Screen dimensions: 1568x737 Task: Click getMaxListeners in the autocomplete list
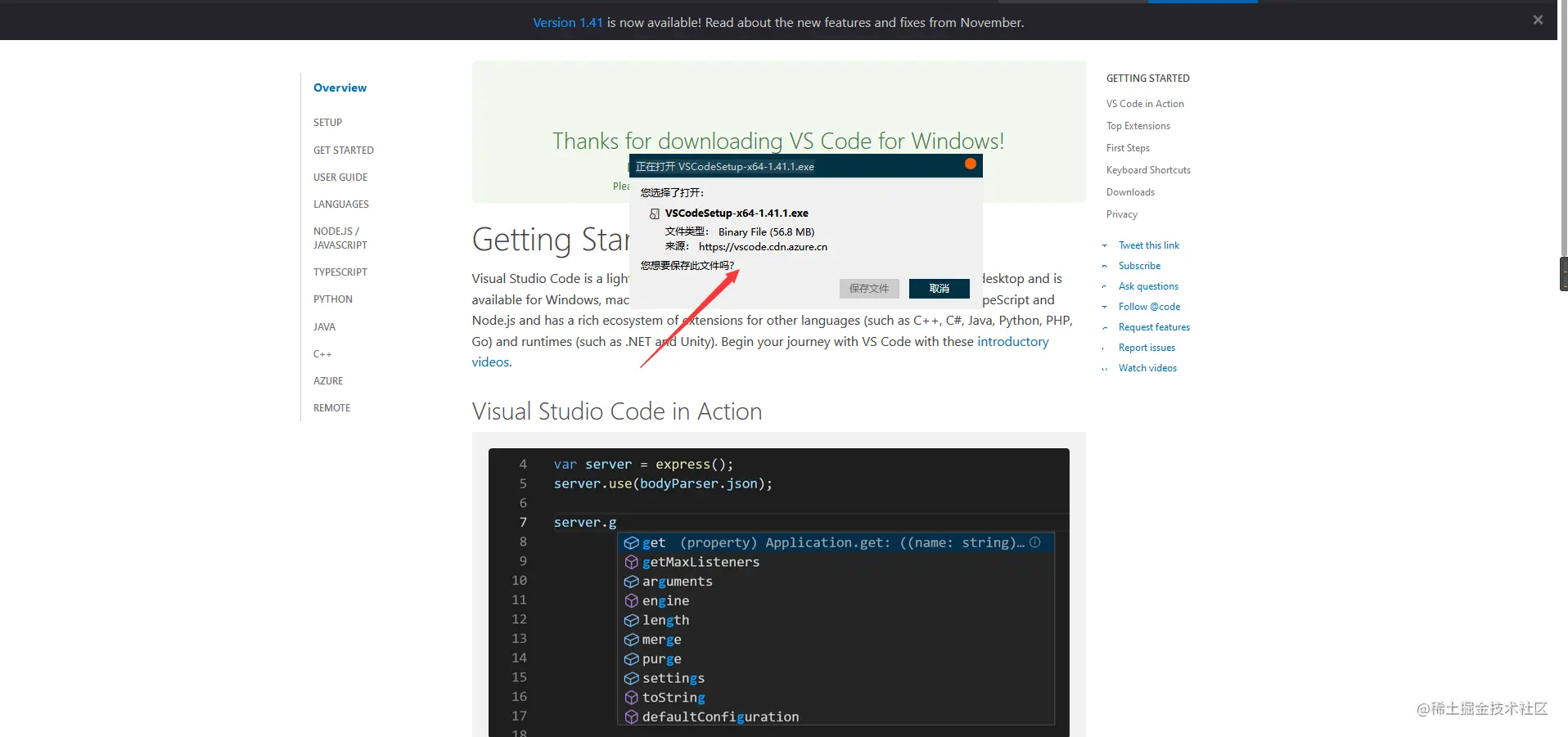[x=701, y=562]
